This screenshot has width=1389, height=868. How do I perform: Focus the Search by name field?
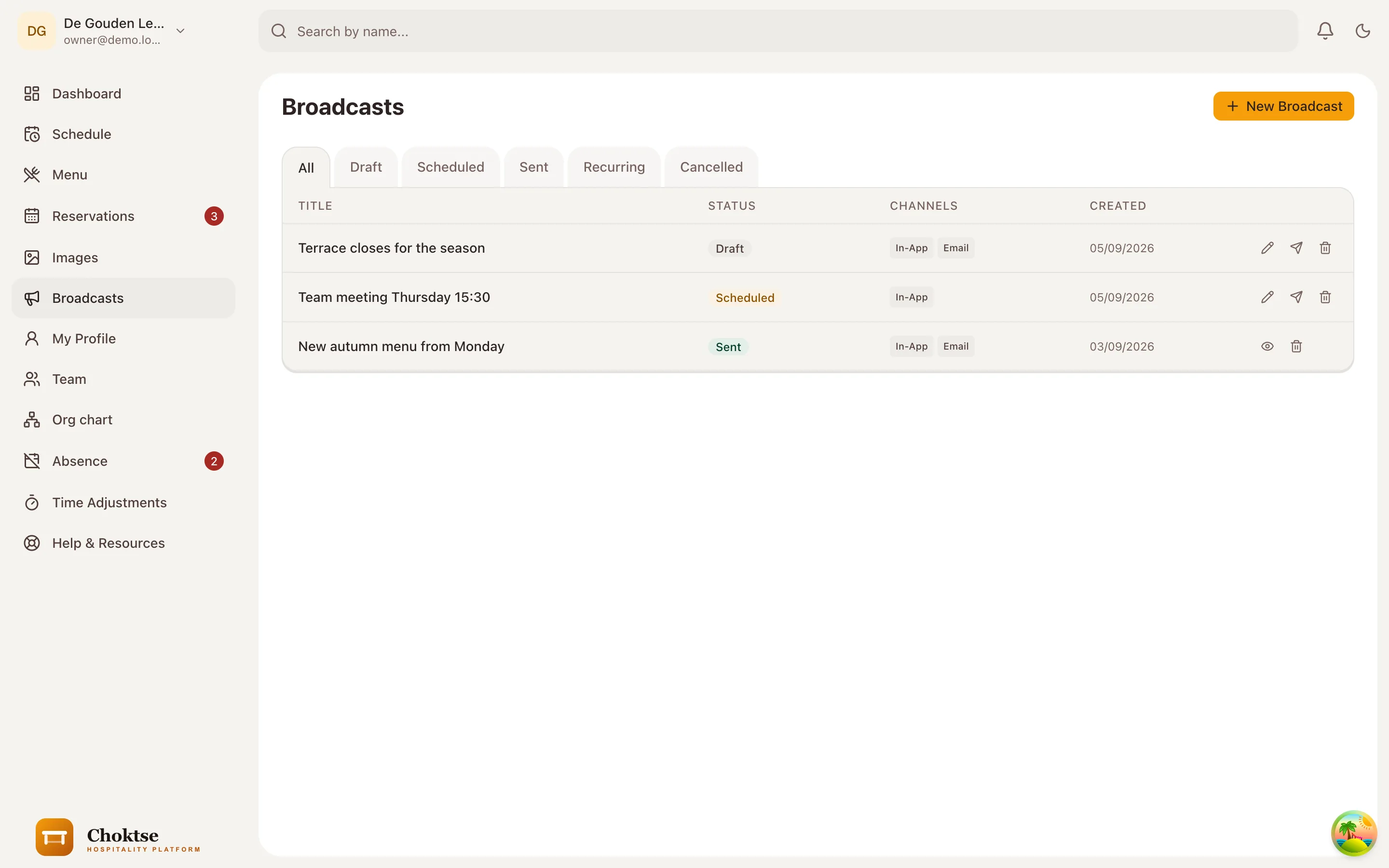click(778, 31)
